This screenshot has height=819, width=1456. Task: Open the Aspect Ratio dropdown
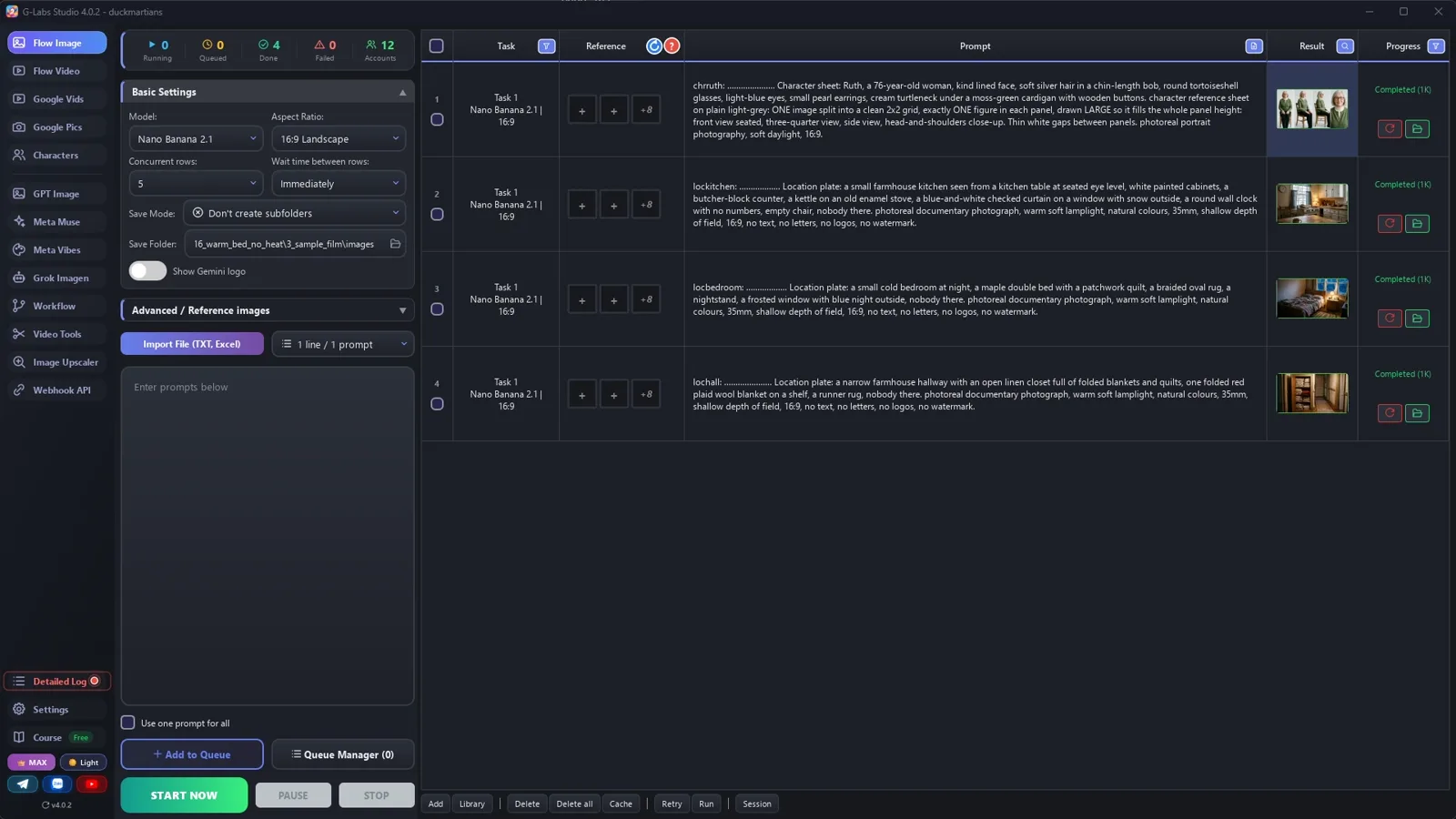pyautogui.click(x=339, y=139)
